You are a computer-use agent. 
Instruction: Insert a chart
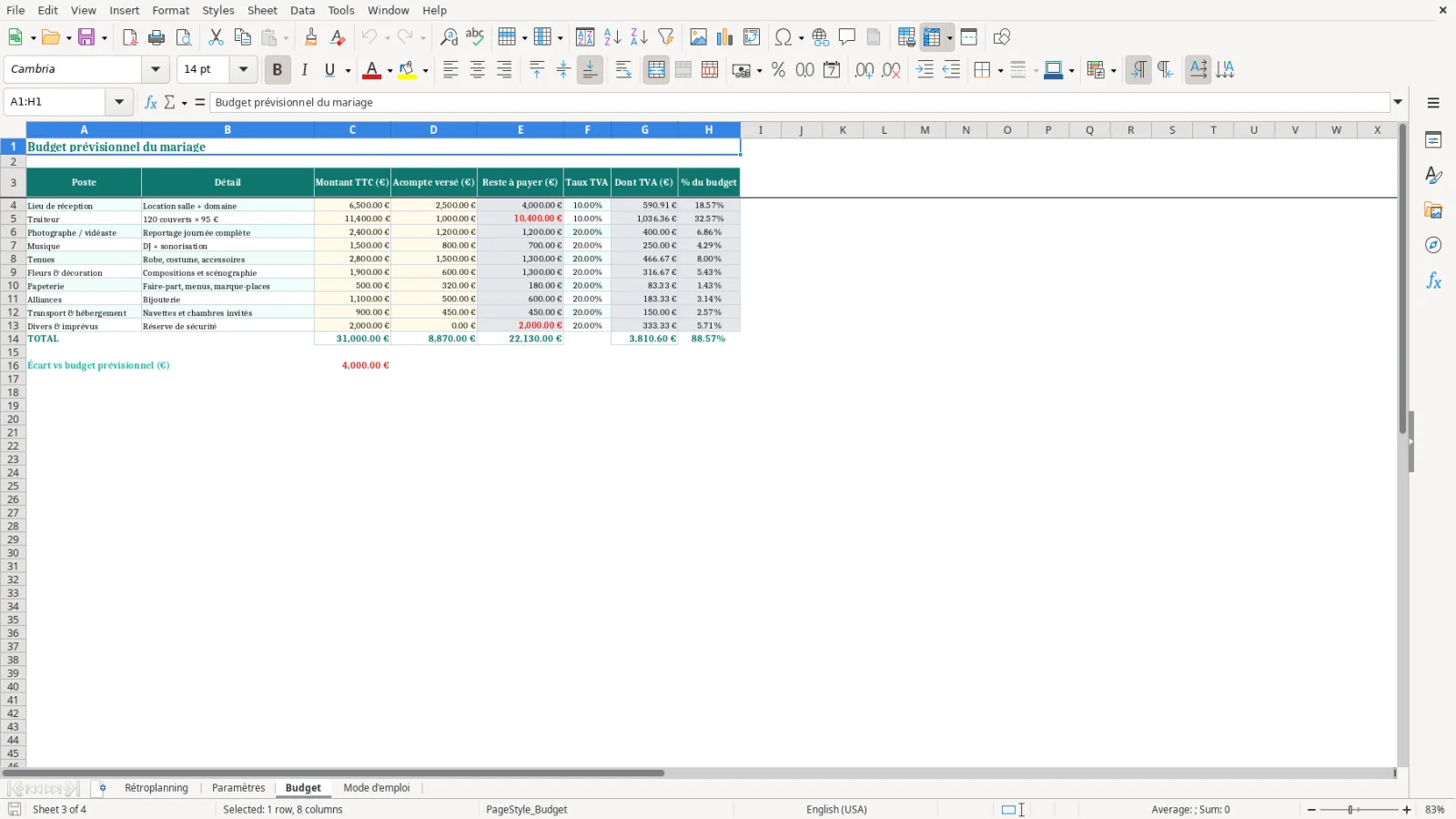coord(724,37)
